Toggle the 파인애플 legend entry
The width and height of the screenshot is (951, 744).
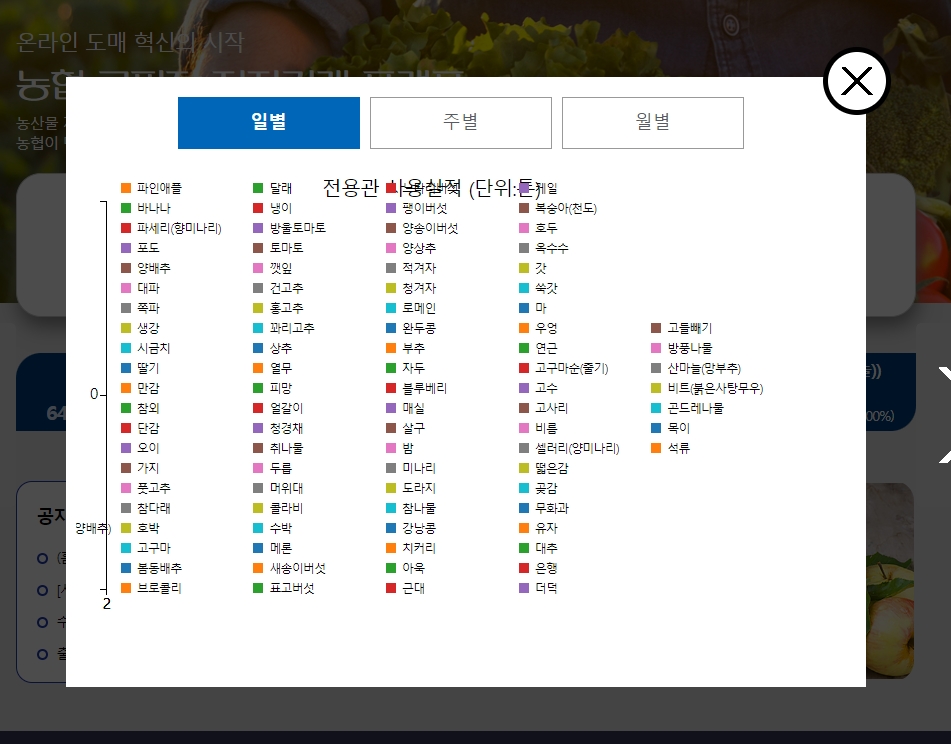click(x=152, y=188)
